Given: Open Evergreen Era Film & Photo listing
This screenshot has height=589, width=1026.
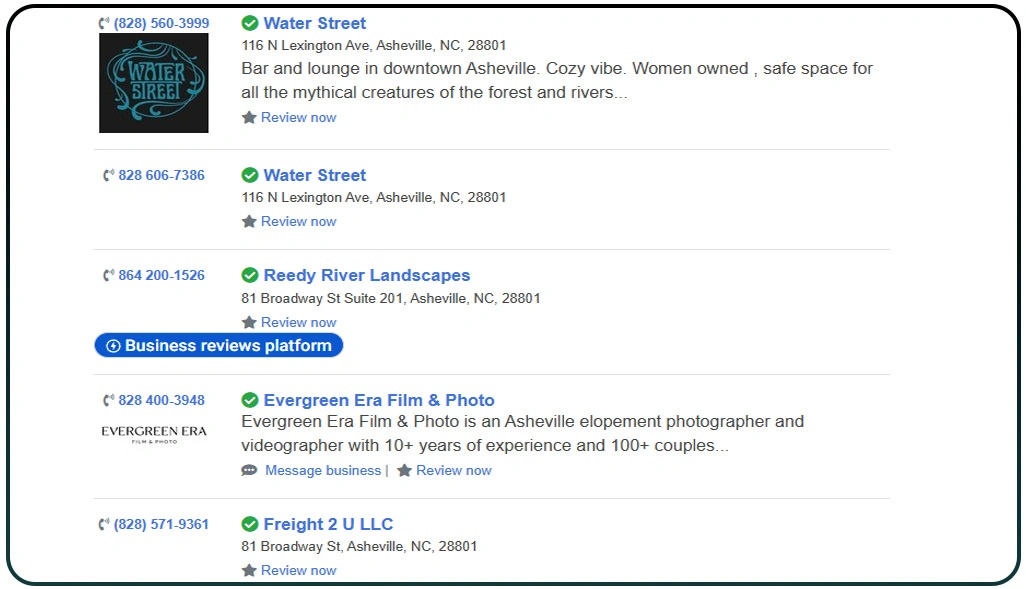Looking at the screenshot, I should click(378, 401).
